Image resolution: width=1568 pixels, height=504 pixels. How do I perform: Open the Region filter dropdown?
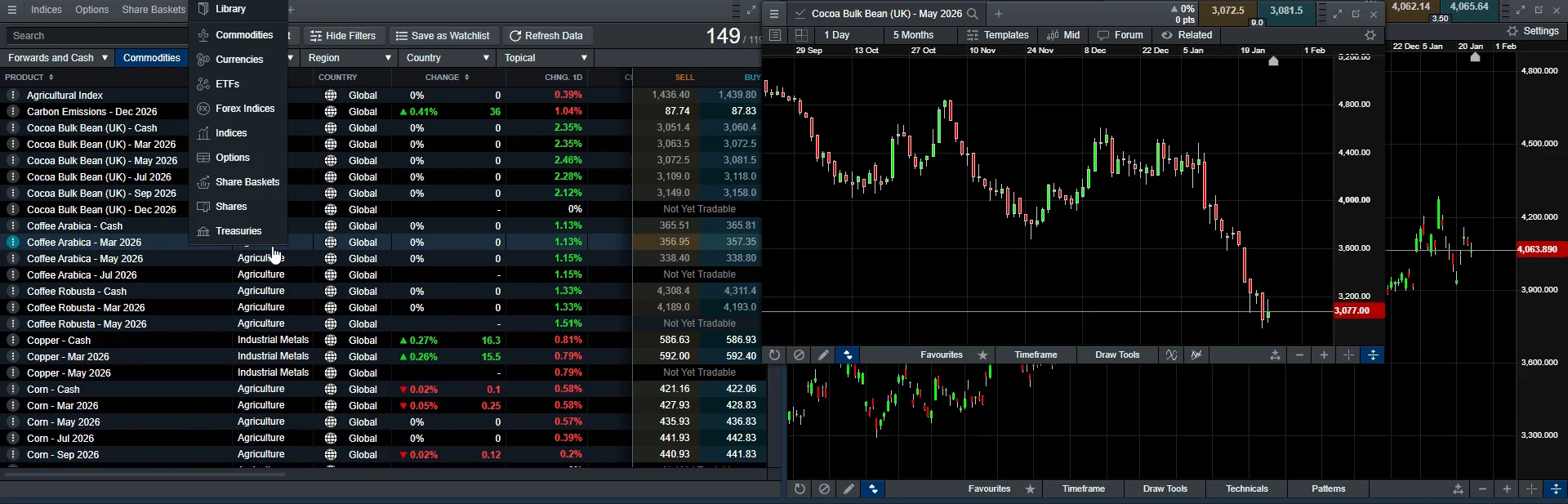pyautogui.click(x=349, y=58)
